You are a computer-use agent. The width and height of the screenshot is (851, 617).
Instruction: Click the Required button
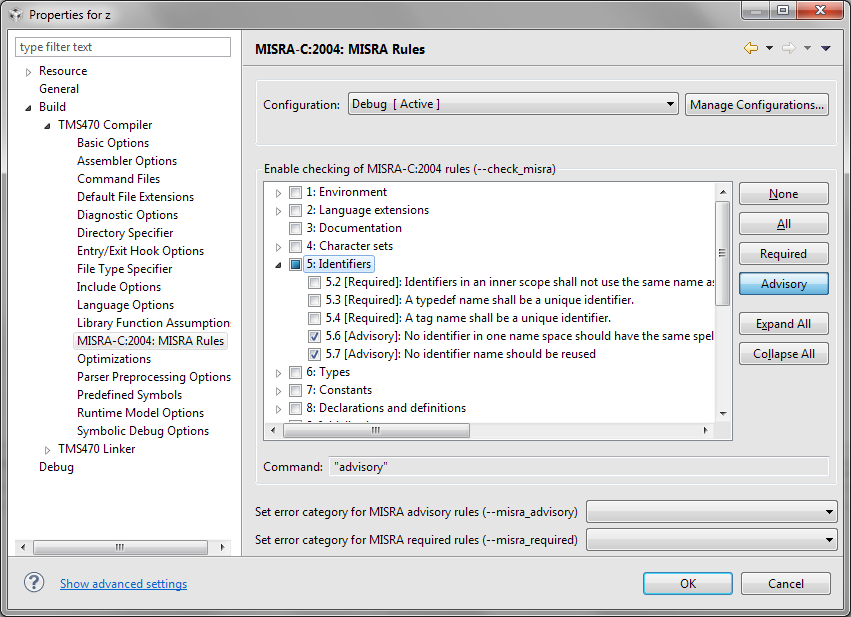784,253
